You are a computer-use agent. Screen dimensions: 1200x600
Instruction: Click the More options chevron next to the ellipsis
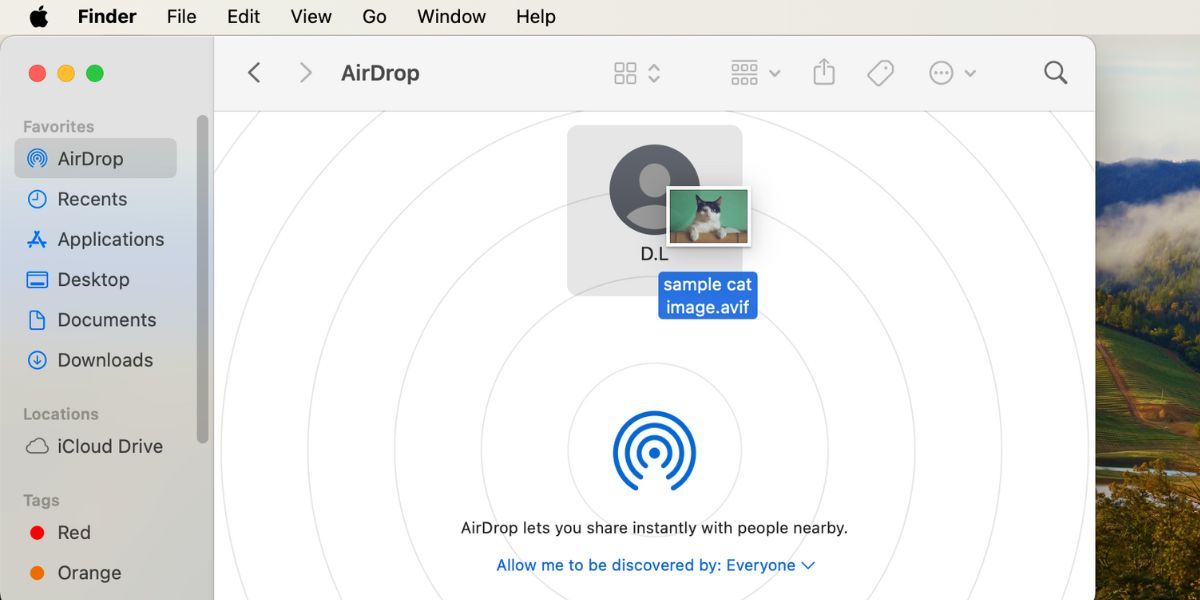[x=969, y=72]
